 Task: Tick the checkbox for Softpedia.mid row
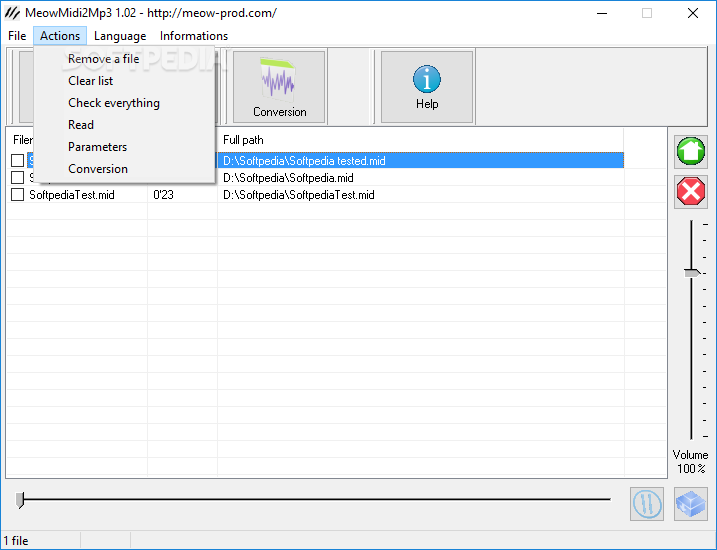click(x=17, y=177)
